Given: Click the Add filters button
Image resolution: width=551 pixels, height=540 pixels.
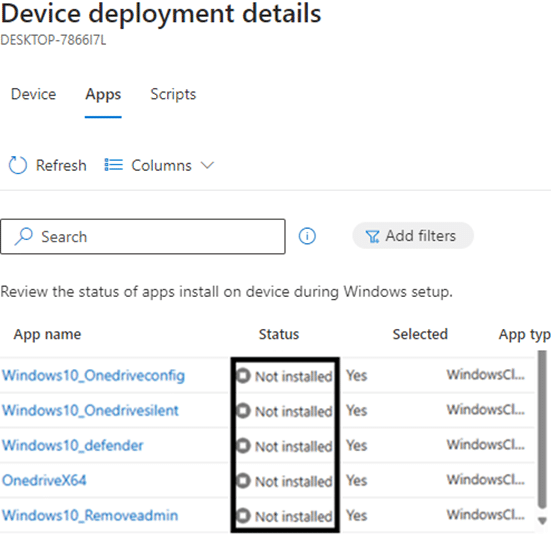Looking at the screenshot, I should click(413, 236).
